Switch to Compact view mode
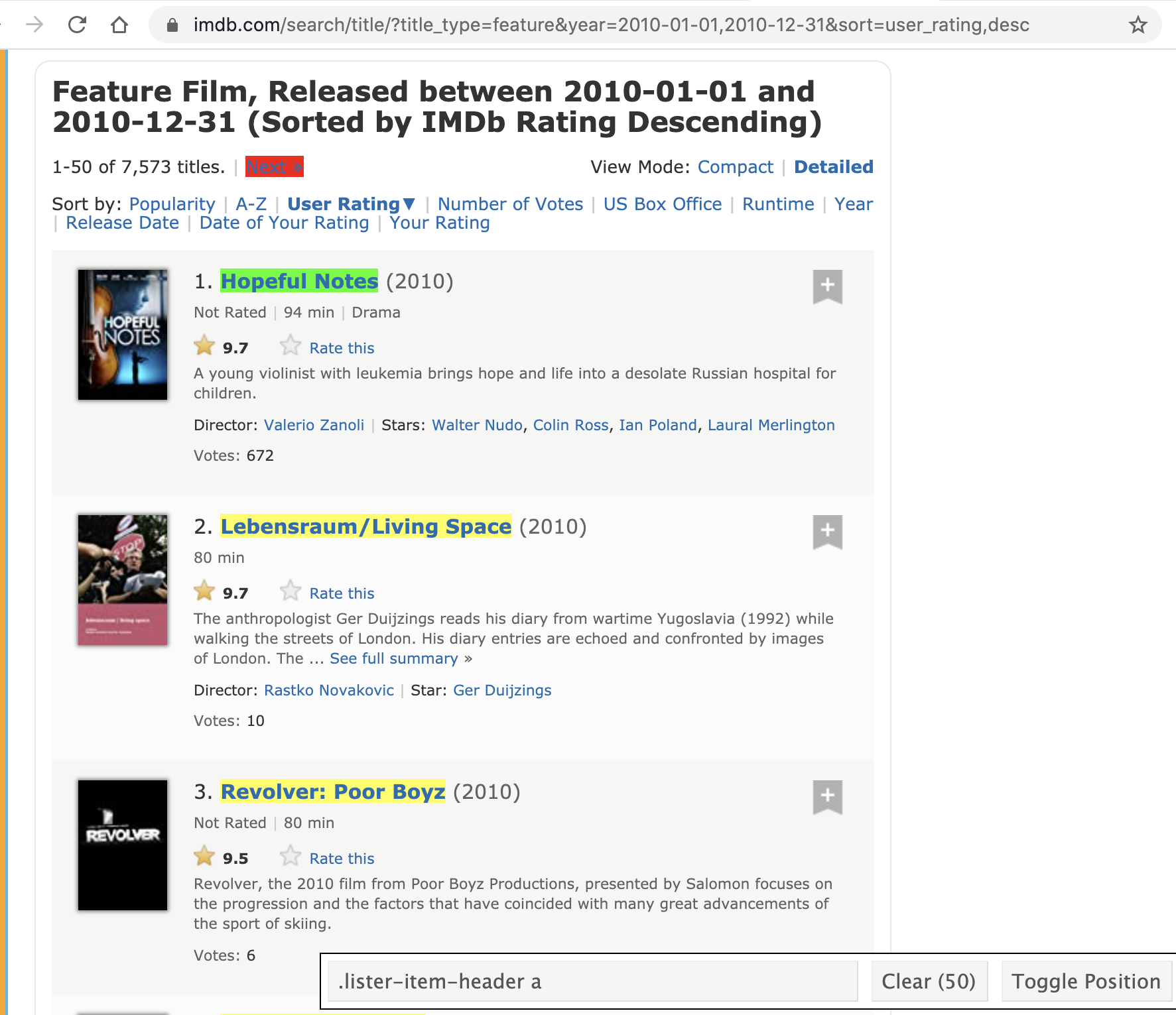 point(735,167)
